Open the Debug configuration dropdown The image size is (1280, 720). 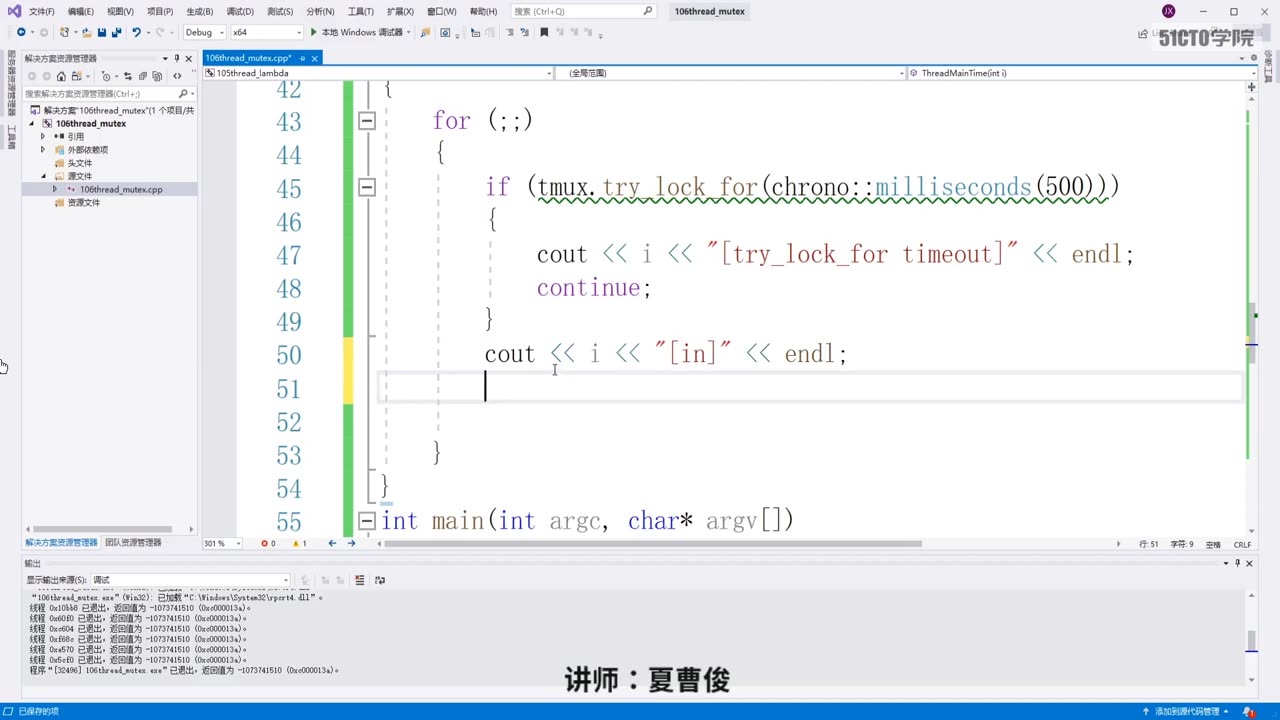click(203, 32)
